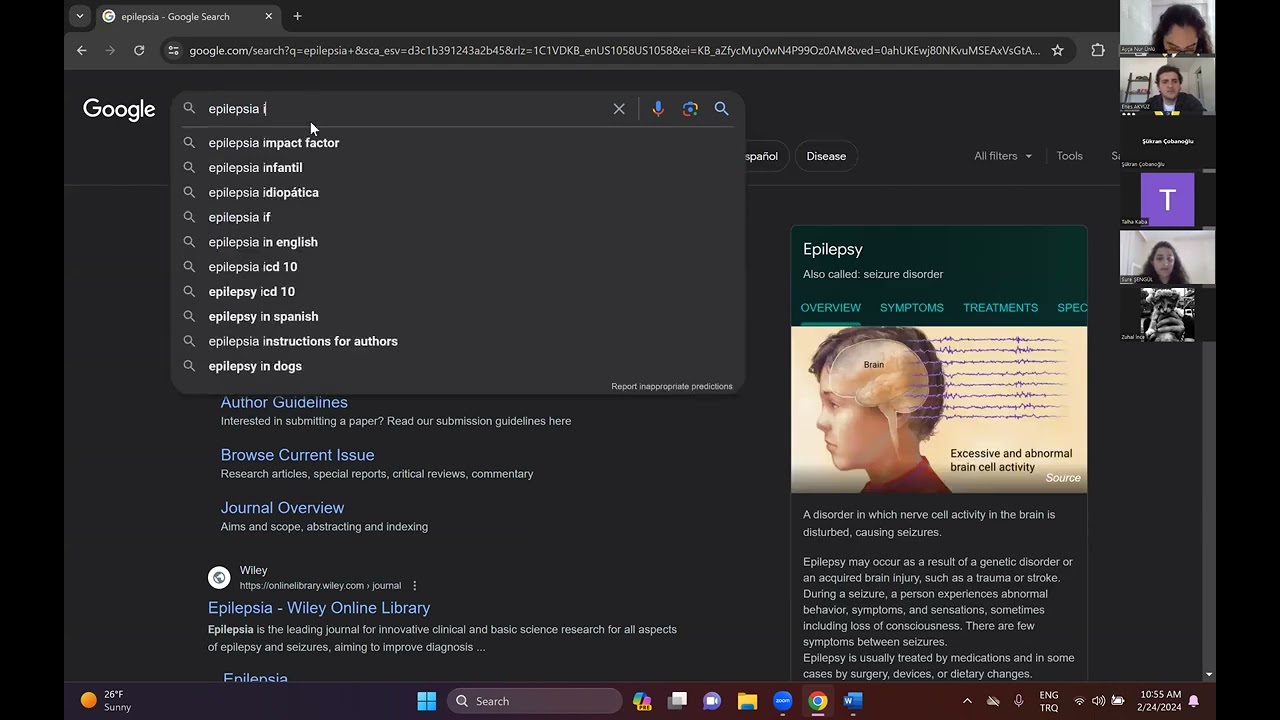Bookmark this page with the star icon
This screenshot has height=720, width=1280.
point(1057,50)
